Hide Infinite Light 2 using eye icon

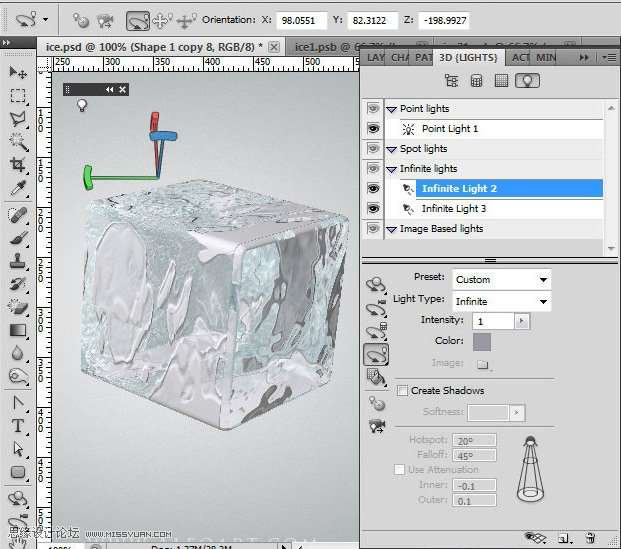tap(373, 189)
